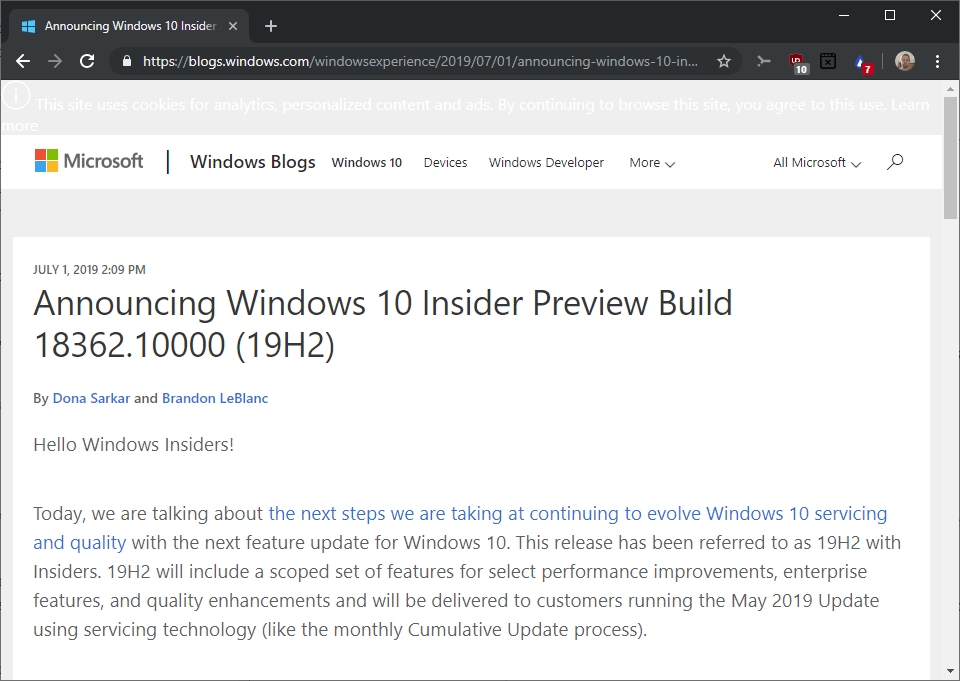
Task: Open the Windows 10 nav item
Action: (367, 162)
